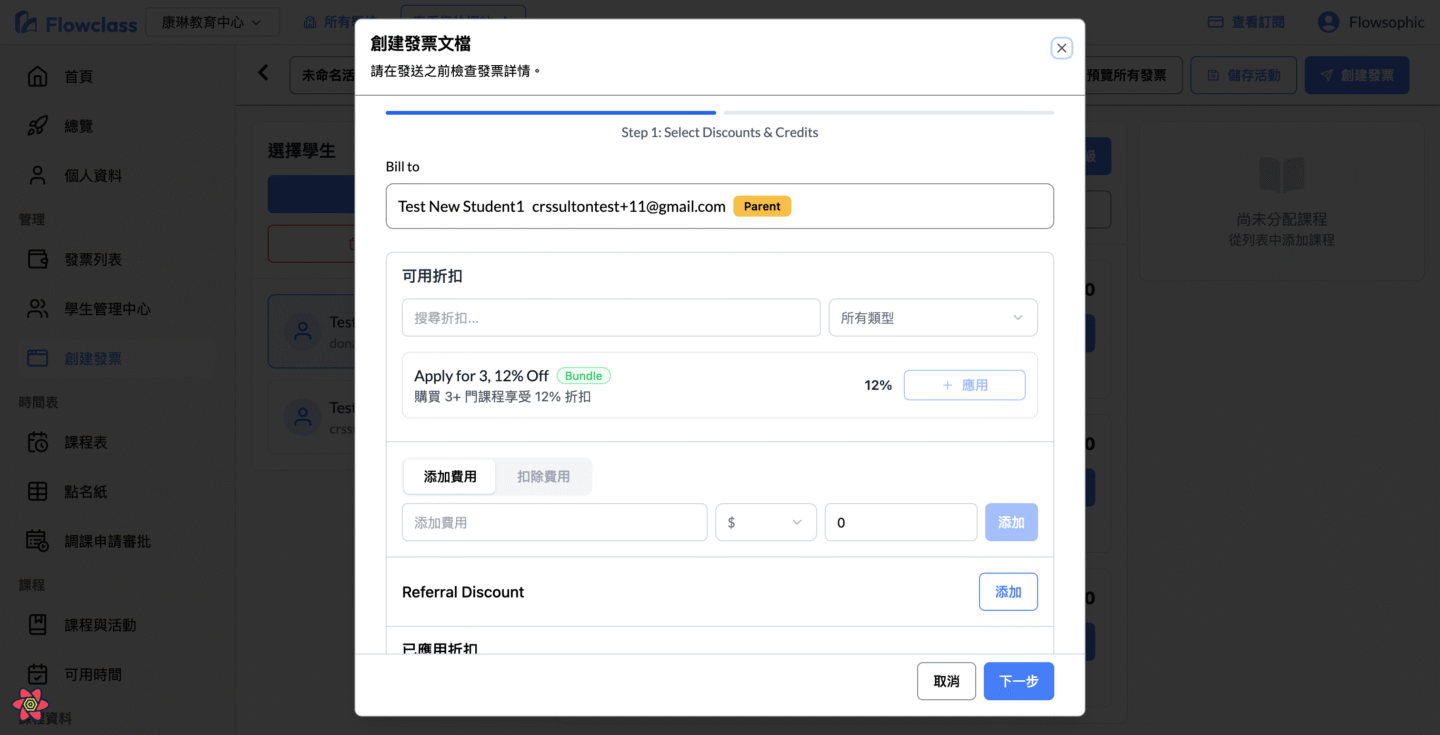Open the 康琳教育中心 organization dropdown
This screenshot has width=1440, height=735.
[212, 22]
